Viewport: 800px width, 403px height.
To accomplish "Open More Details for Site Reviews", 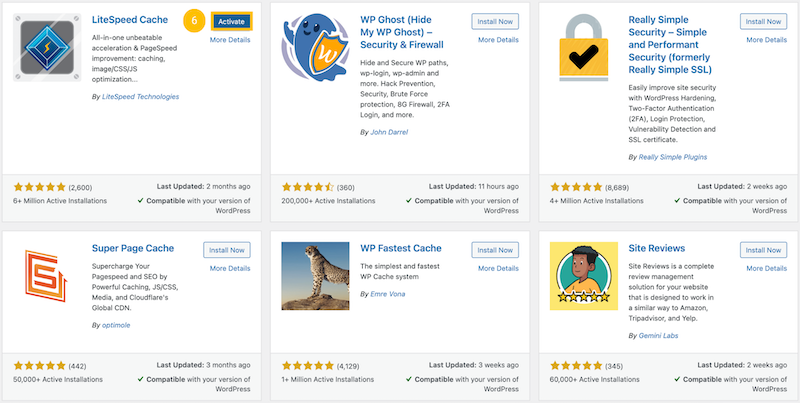I will tap(763, 268).
